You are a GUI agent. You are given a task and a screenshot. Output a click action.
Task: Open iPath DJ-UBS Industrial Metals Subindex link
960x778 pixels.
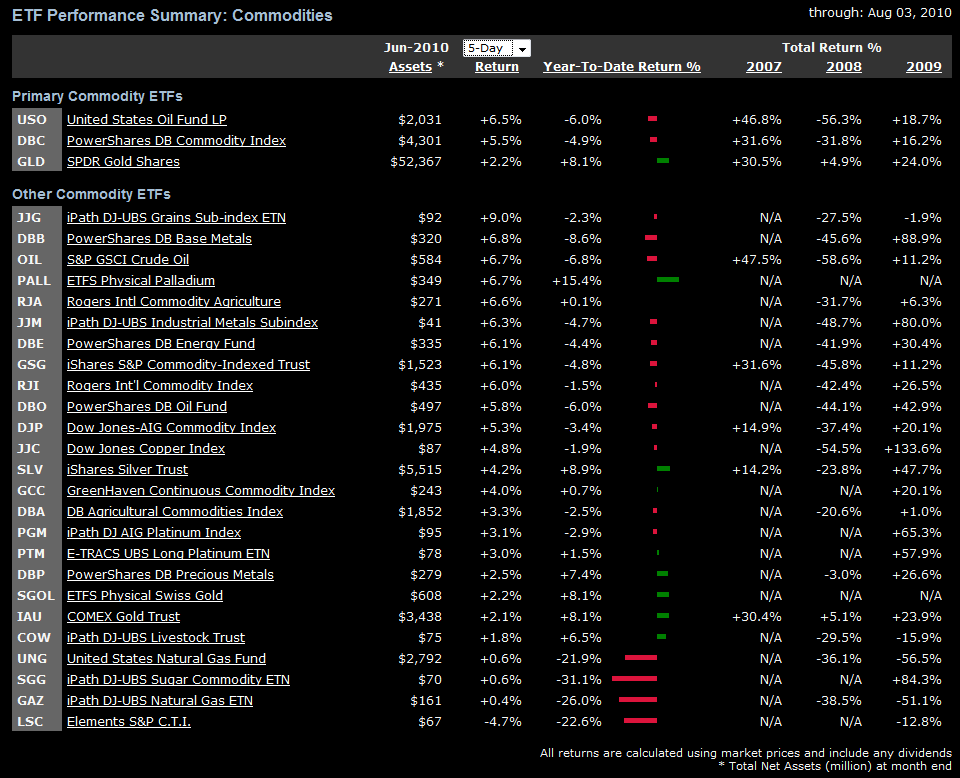(x=192, y=323)
